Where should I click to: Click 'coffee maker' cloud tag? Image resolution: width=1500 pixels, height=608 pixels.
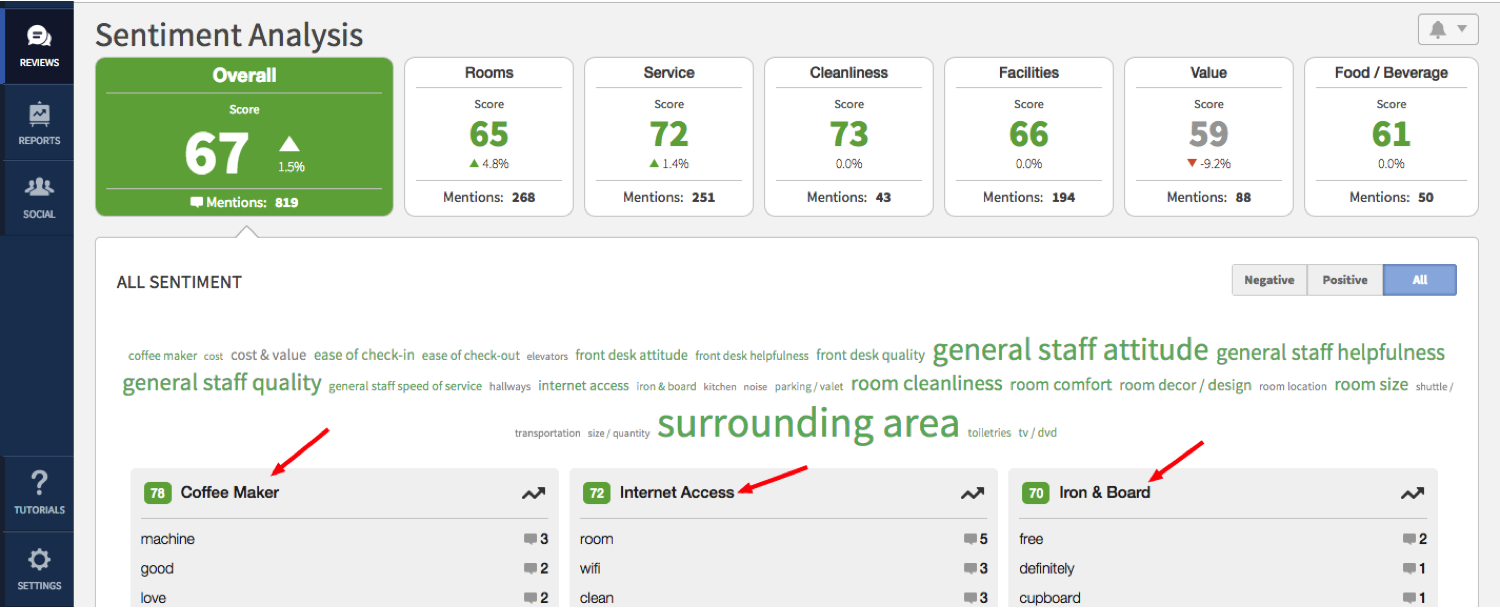tap(163, 356)
